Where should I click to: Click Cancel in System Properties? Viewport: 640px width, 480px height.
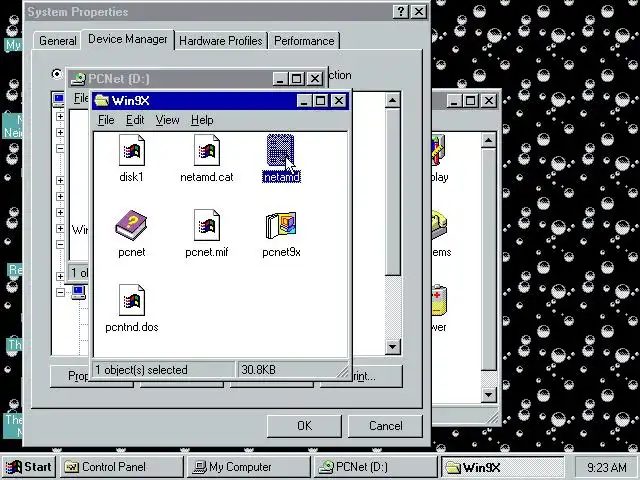(385, 426)
